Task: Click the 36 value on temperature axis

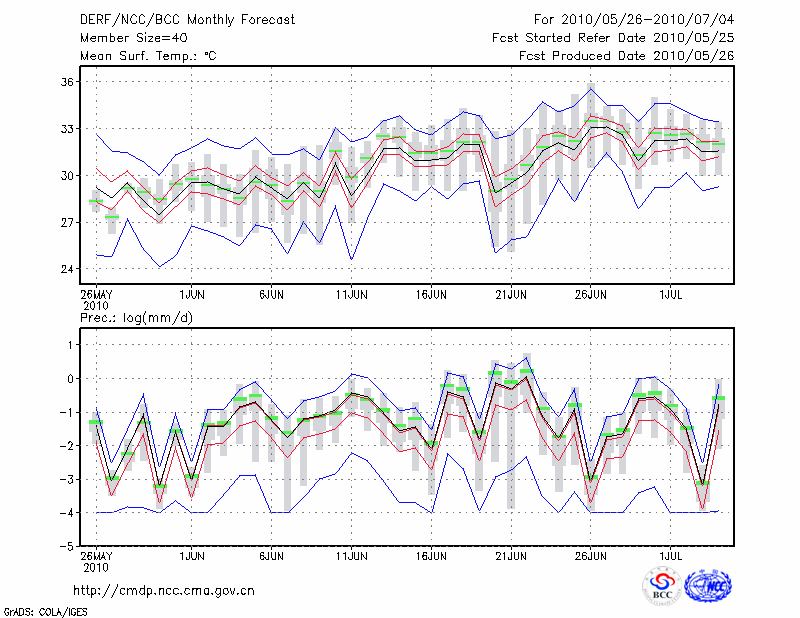Action: (65, 82)
